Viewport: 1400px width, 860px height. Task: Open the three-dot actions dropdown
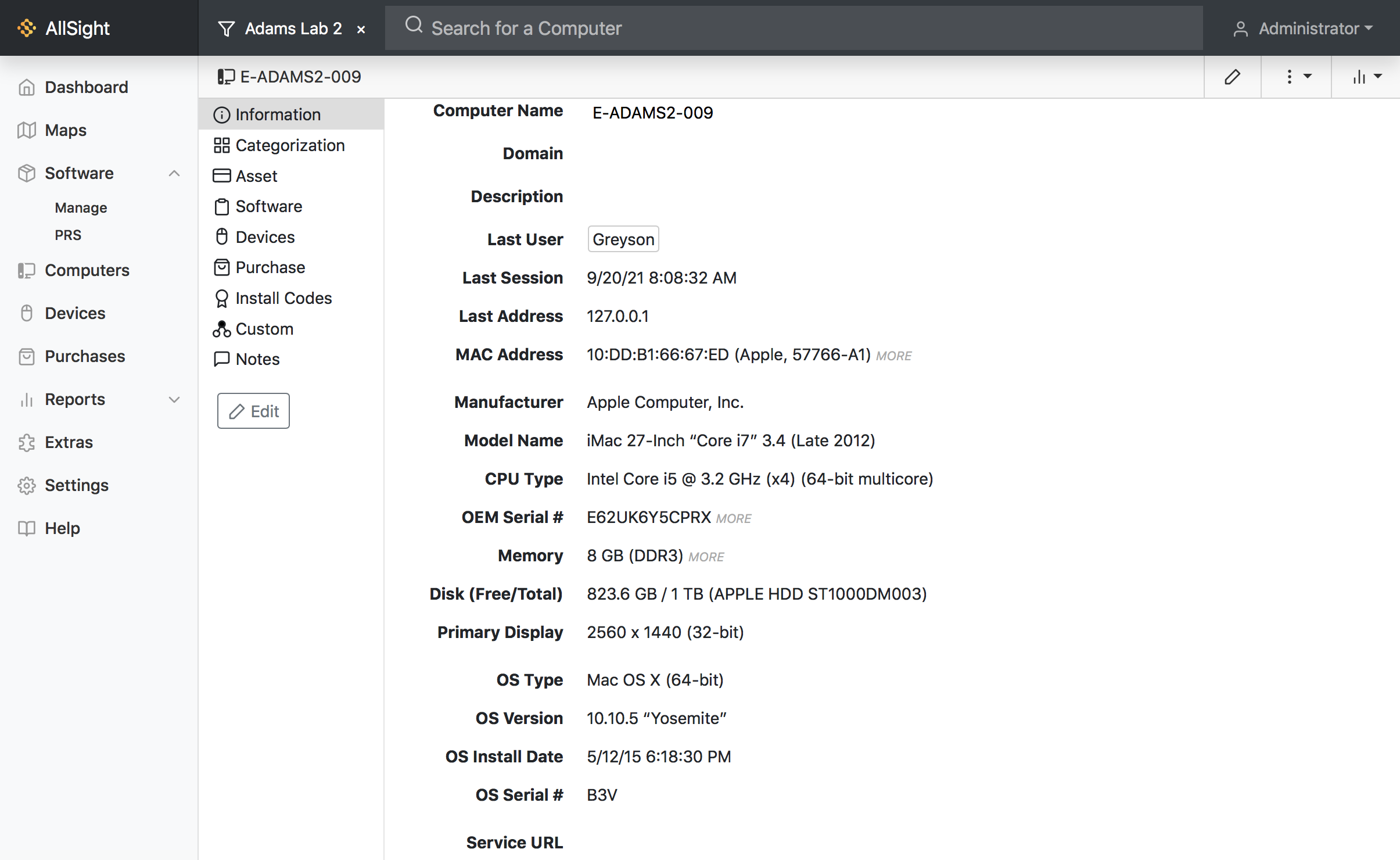coord(1295,76)
